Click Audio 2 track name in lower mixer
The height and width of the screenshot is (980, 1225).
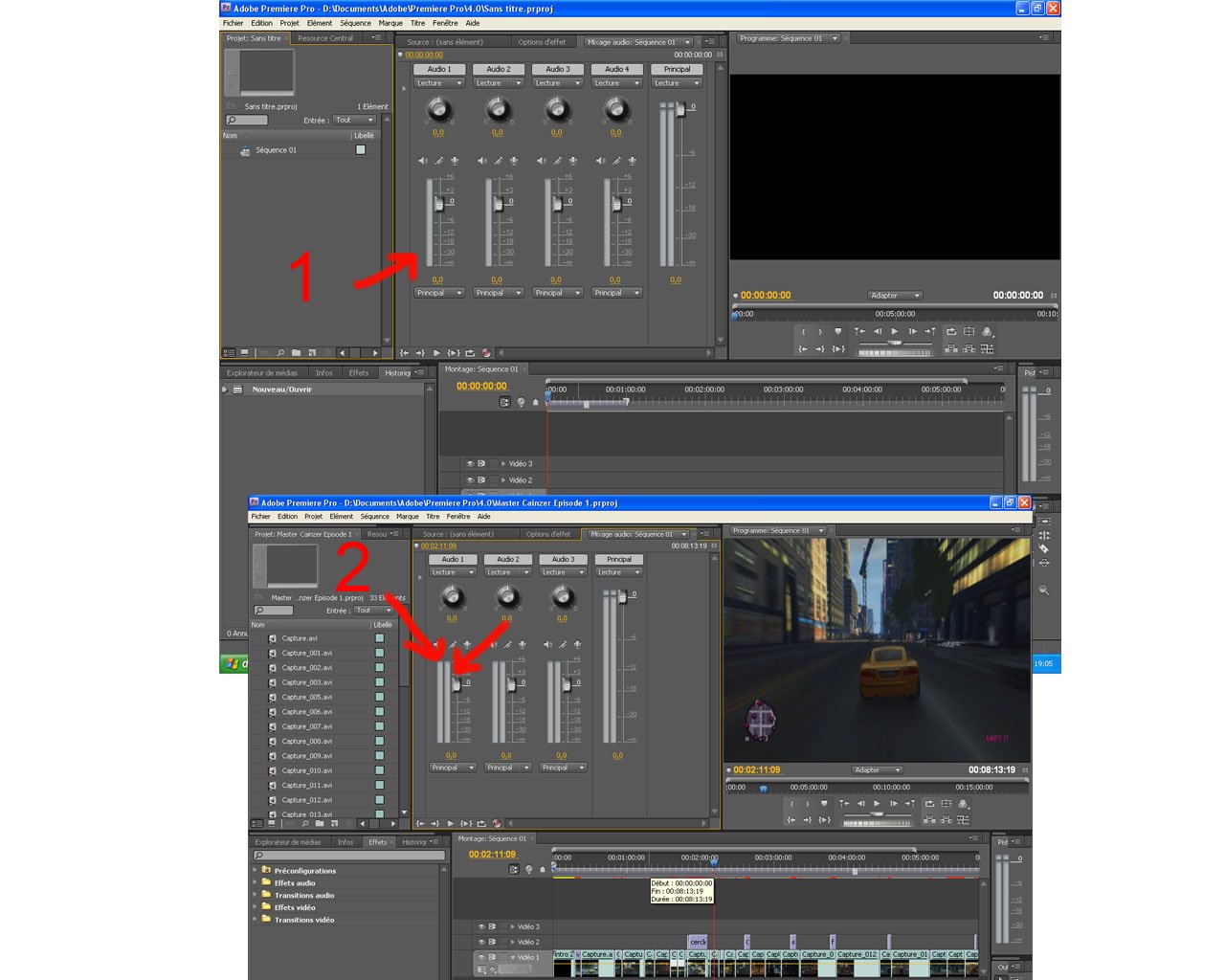[508, 559]
